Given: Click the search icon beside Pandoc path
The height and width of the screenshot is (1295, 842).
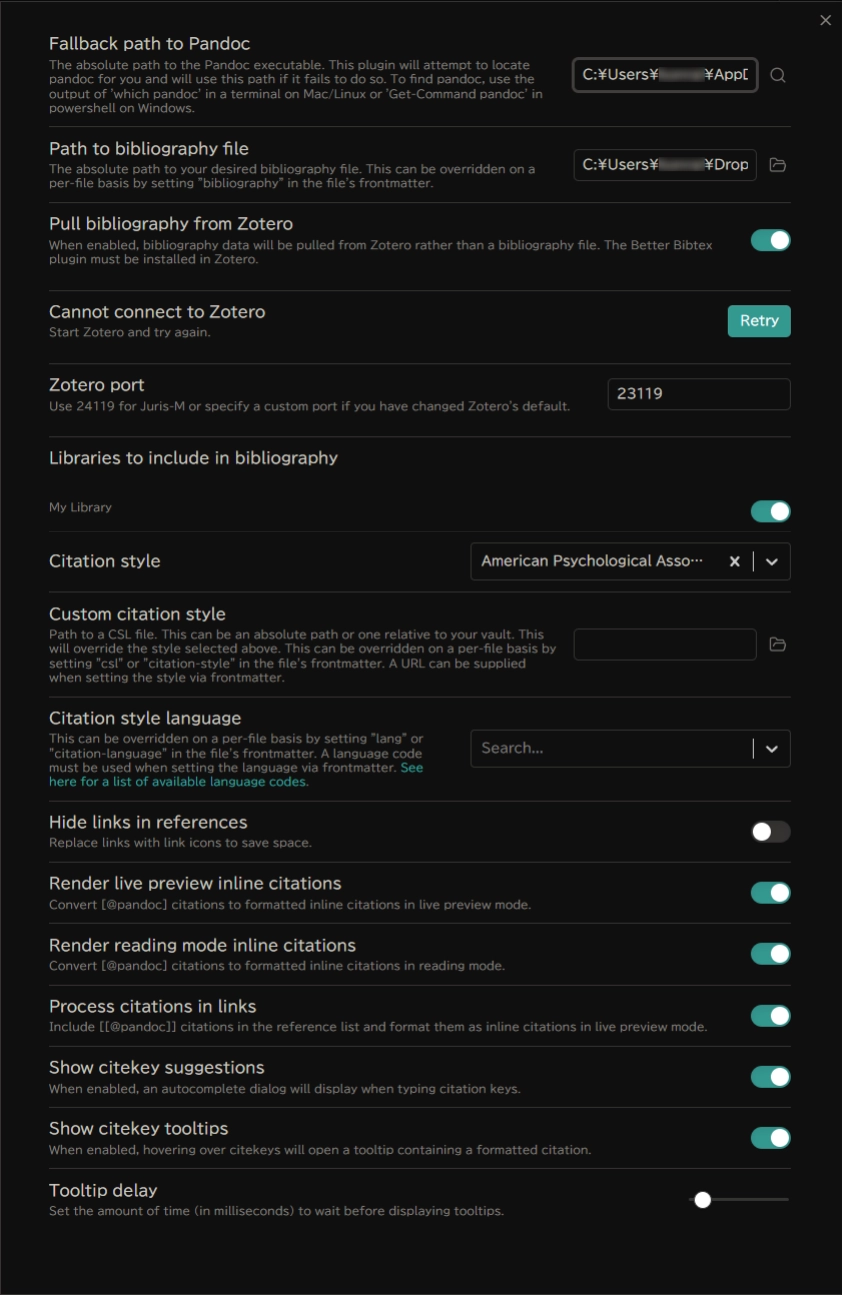Looking at the screenshot, I should 778,75.
